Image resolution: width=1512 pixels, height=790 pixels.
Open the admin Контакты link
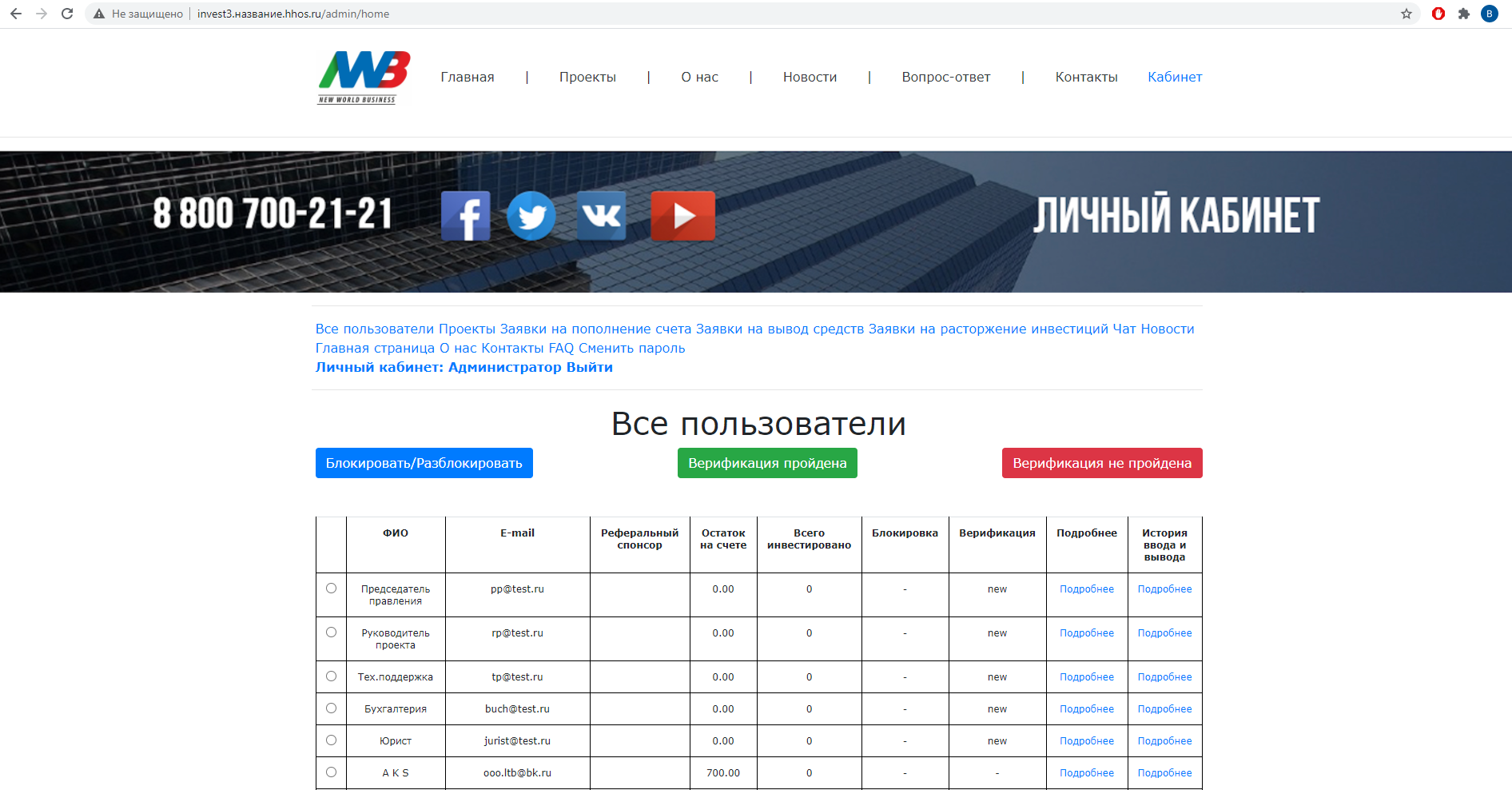point(512,348)
